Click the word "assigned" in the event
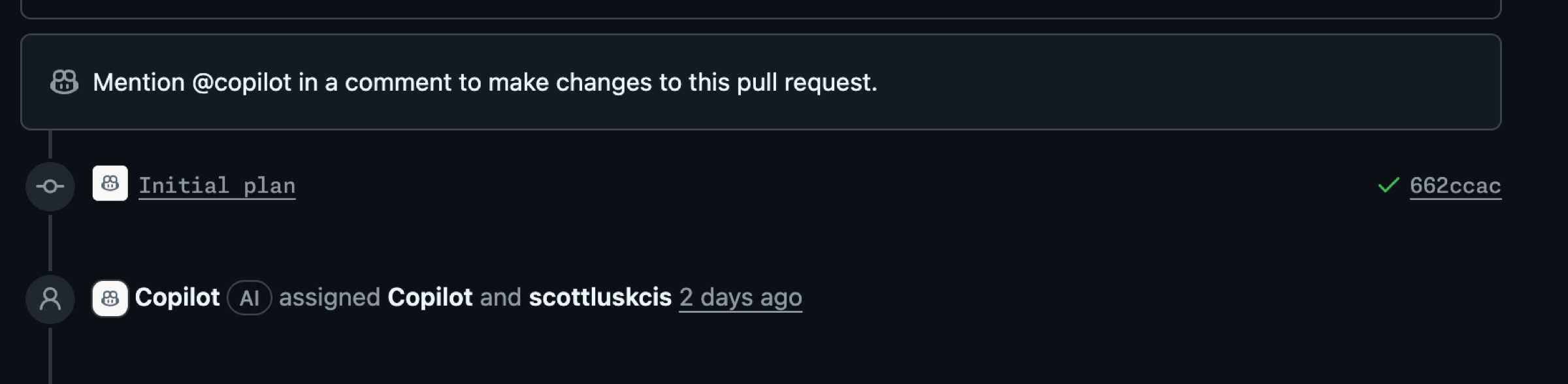1568x384 pixels. coord(329,298)
